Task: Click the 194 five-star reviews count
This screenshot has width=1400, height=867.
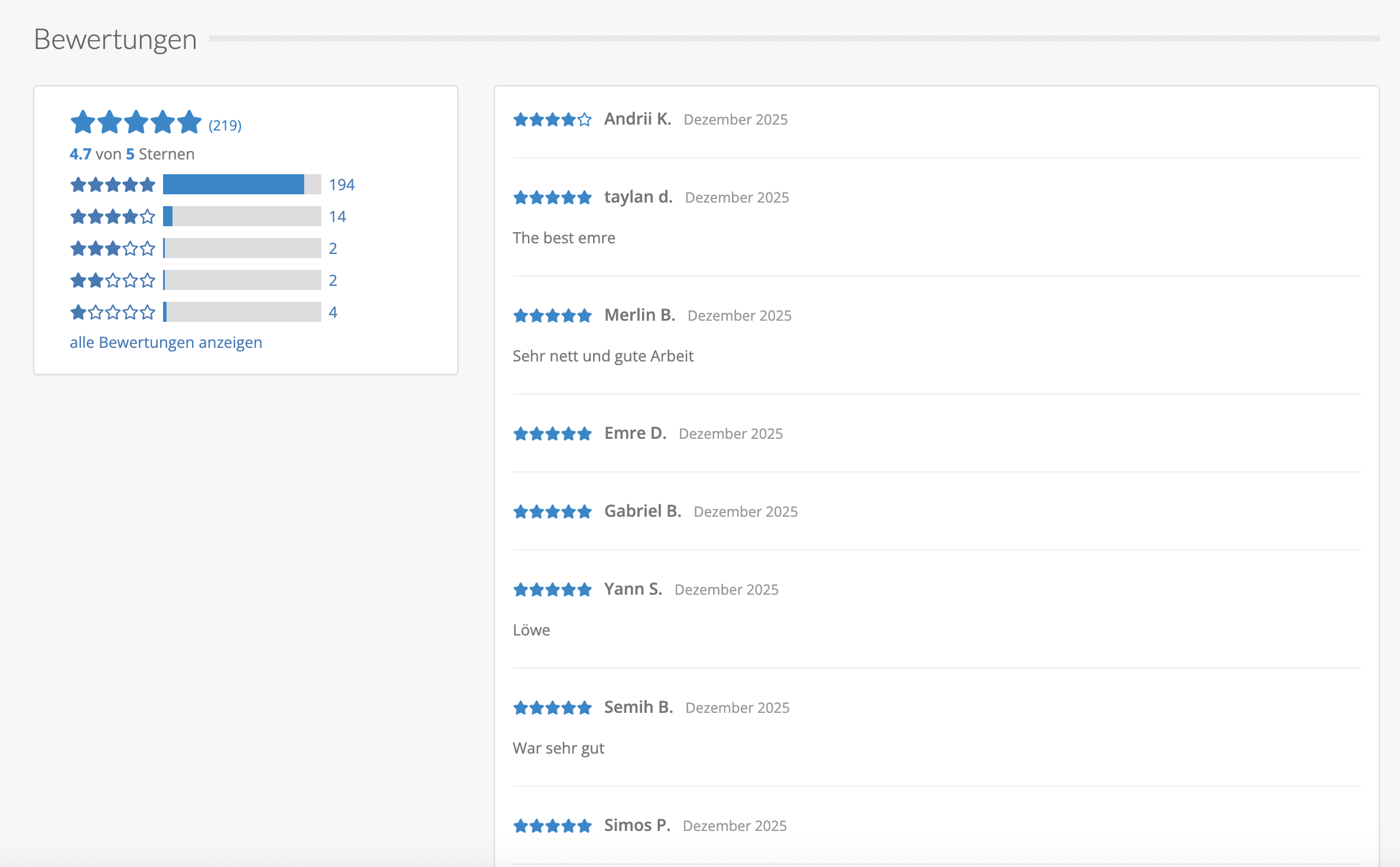Action: (x=341, y=185)
